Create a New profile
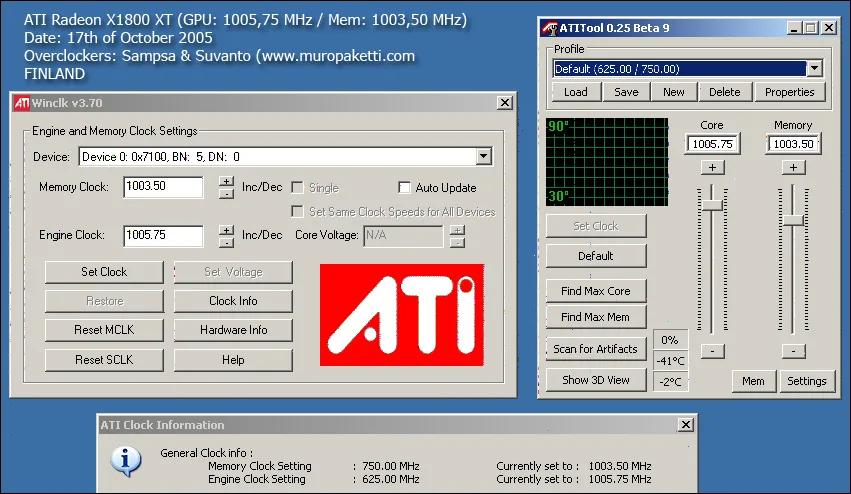Image resolution: width=851 pixels, height=494 pixels. click(x=674, y=92)
